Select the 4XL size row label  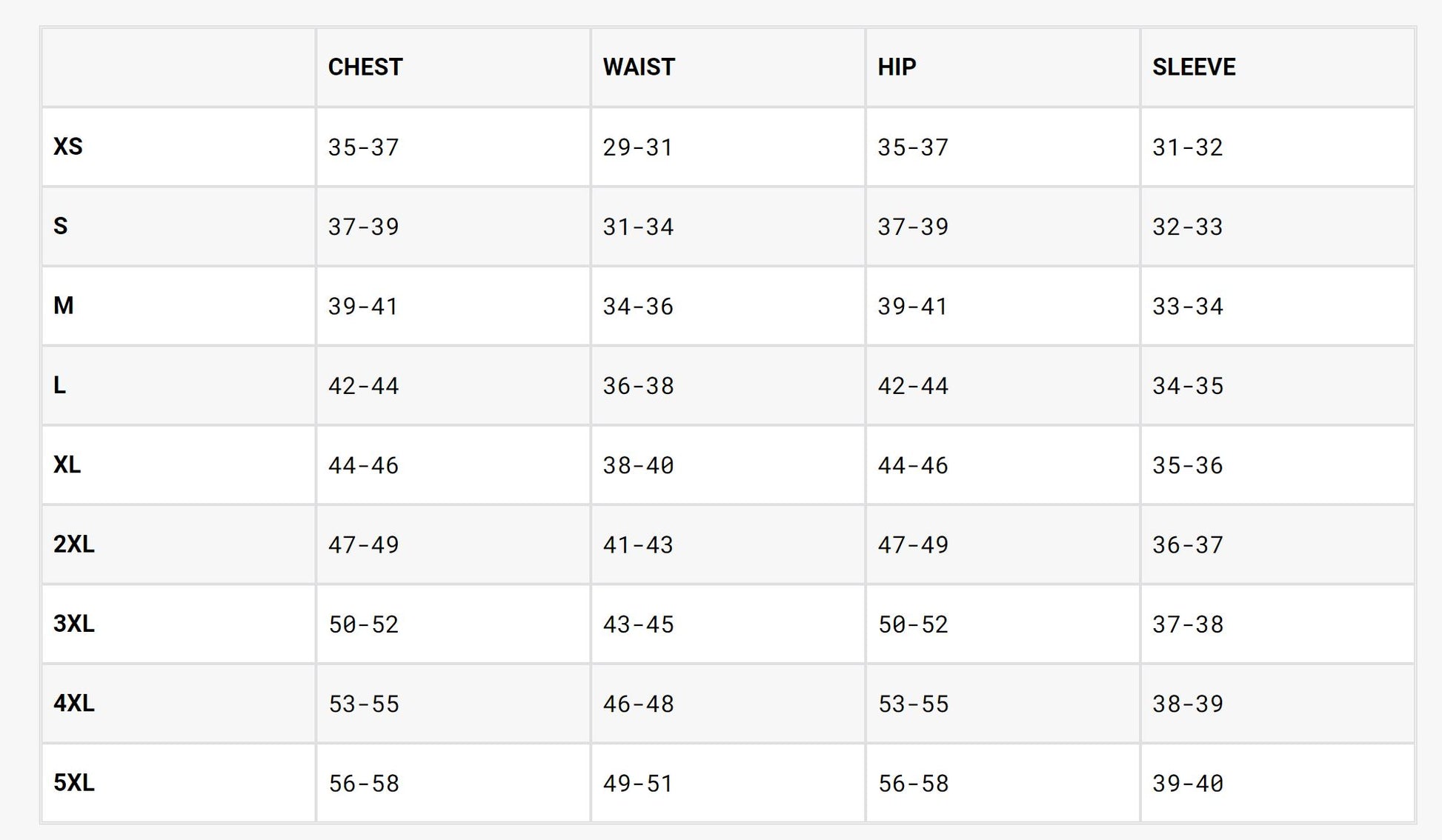[x=74, y=703]
